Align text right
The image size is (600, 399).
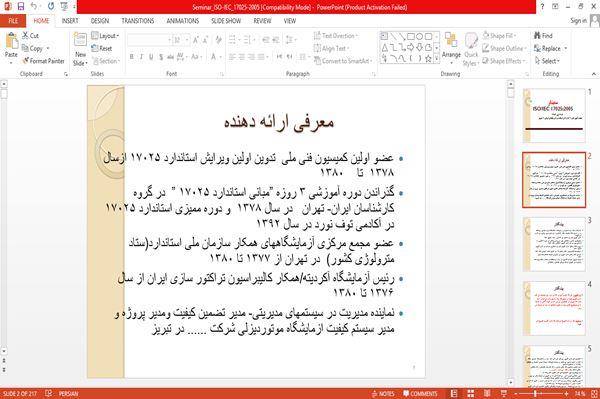(x=251, y=57)
